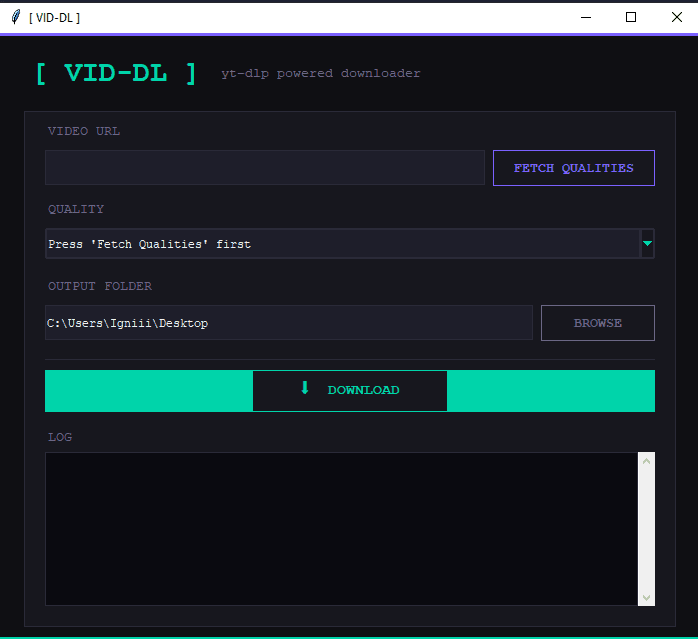Focus the Video URL input field
The height and width of the screenshot is (639, 698).
264,167
